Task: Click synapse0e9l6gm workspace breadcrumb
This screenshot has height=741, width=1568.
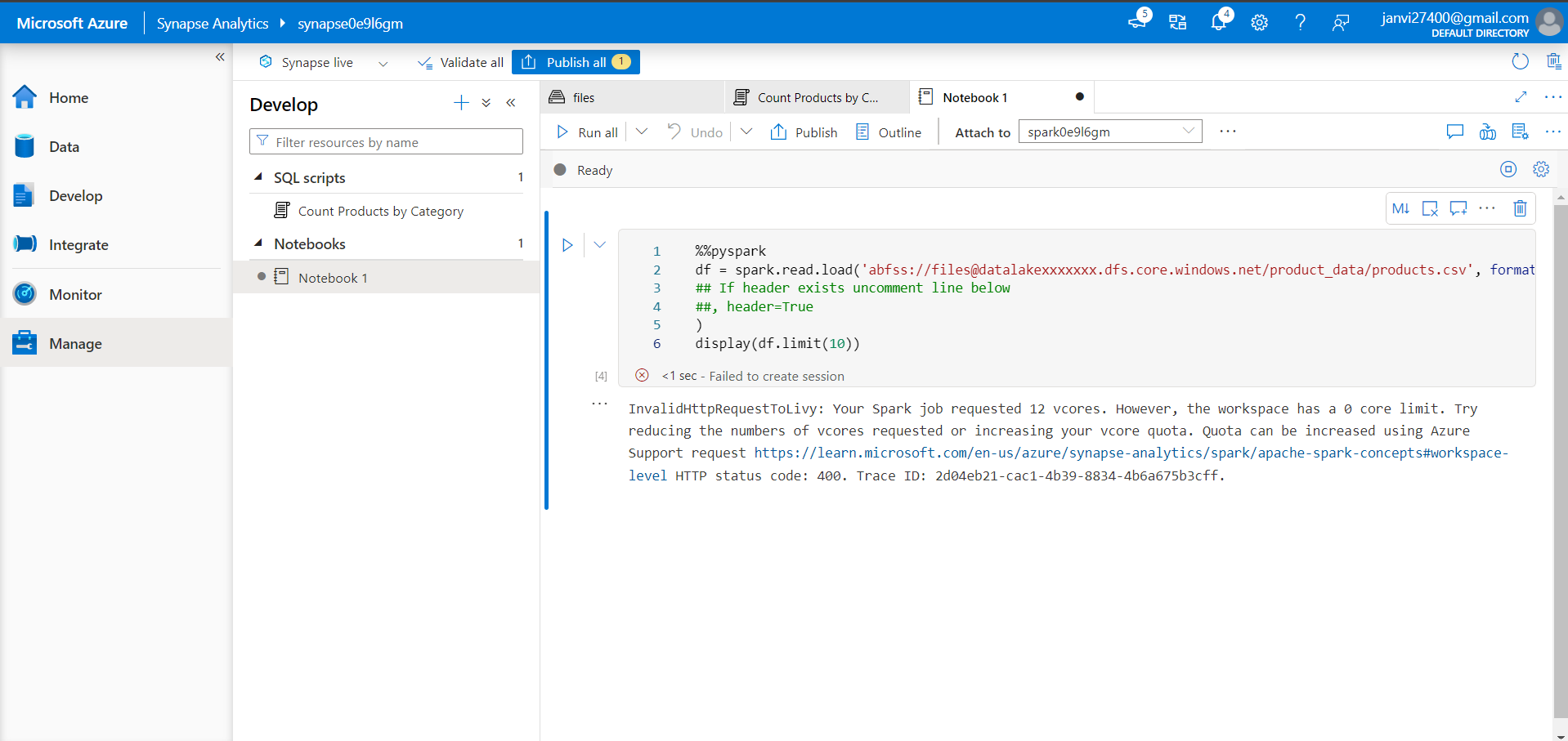Action: coord(350,23)
